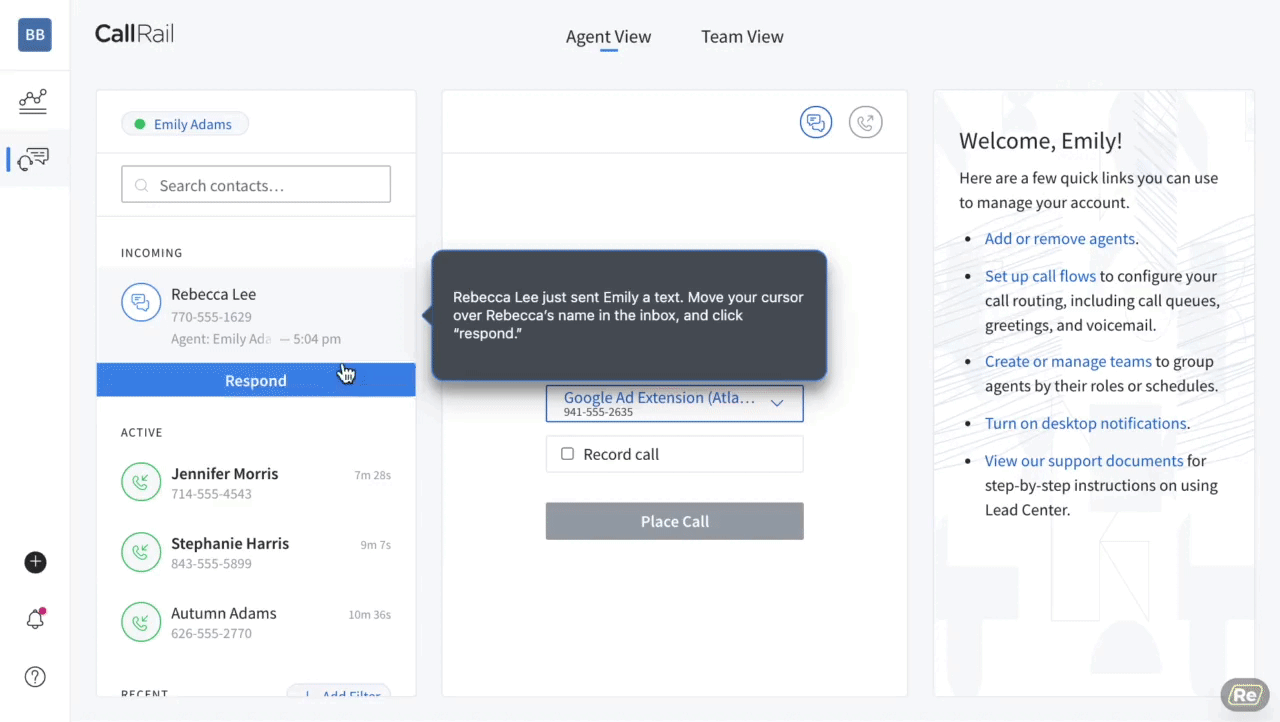The width and height of the screenshot is (1280, 722).
Task: Switch to Team View tab
Action: pyautogui.click(x=742, y=37)
